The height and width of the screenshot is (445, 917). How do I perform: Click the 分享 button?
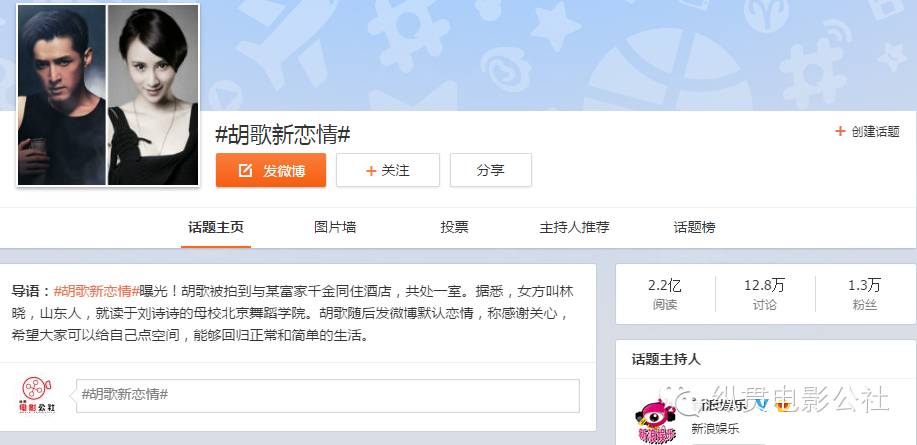coord(491,170)
